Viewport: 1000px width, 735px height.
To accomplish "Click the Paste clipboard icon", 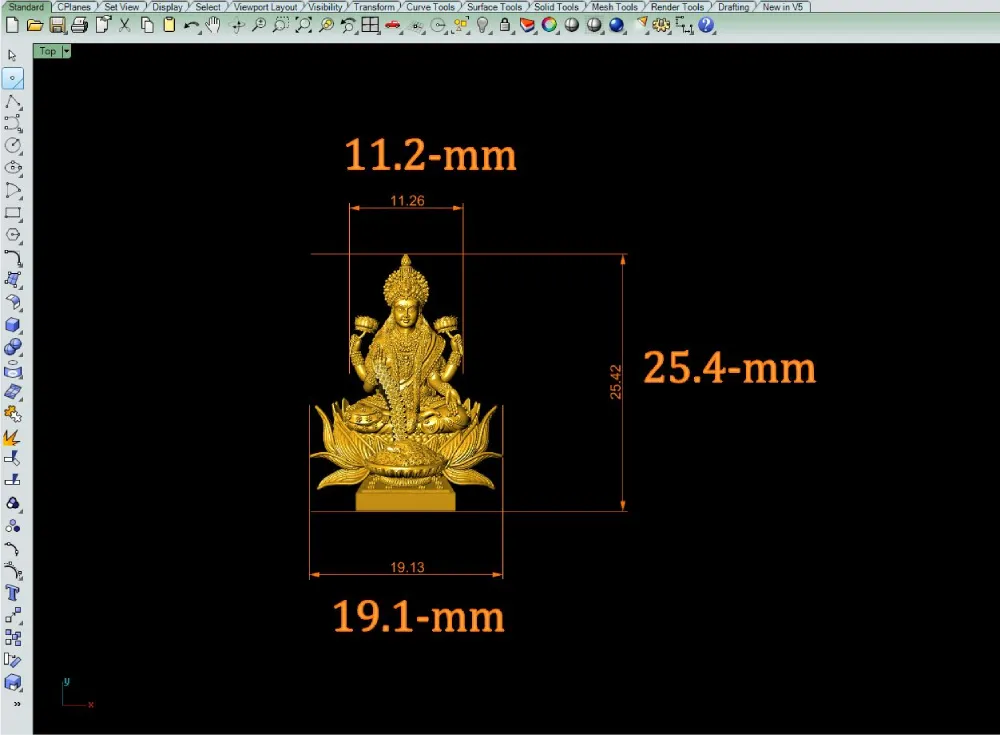I will click(x=169, y=26).
